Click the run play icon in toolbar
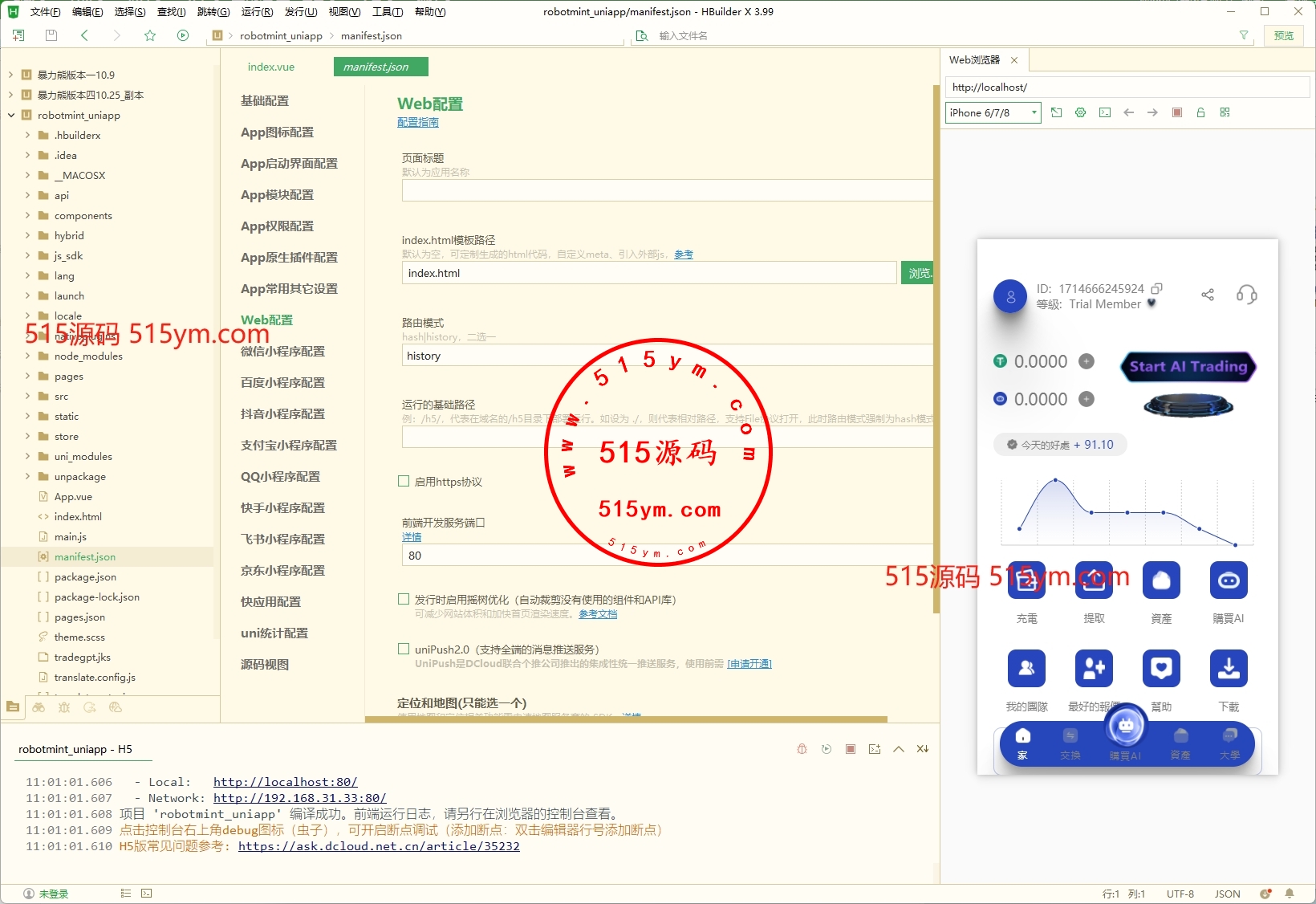This screenshot has width=1316, height=904. tap(183, 35)
